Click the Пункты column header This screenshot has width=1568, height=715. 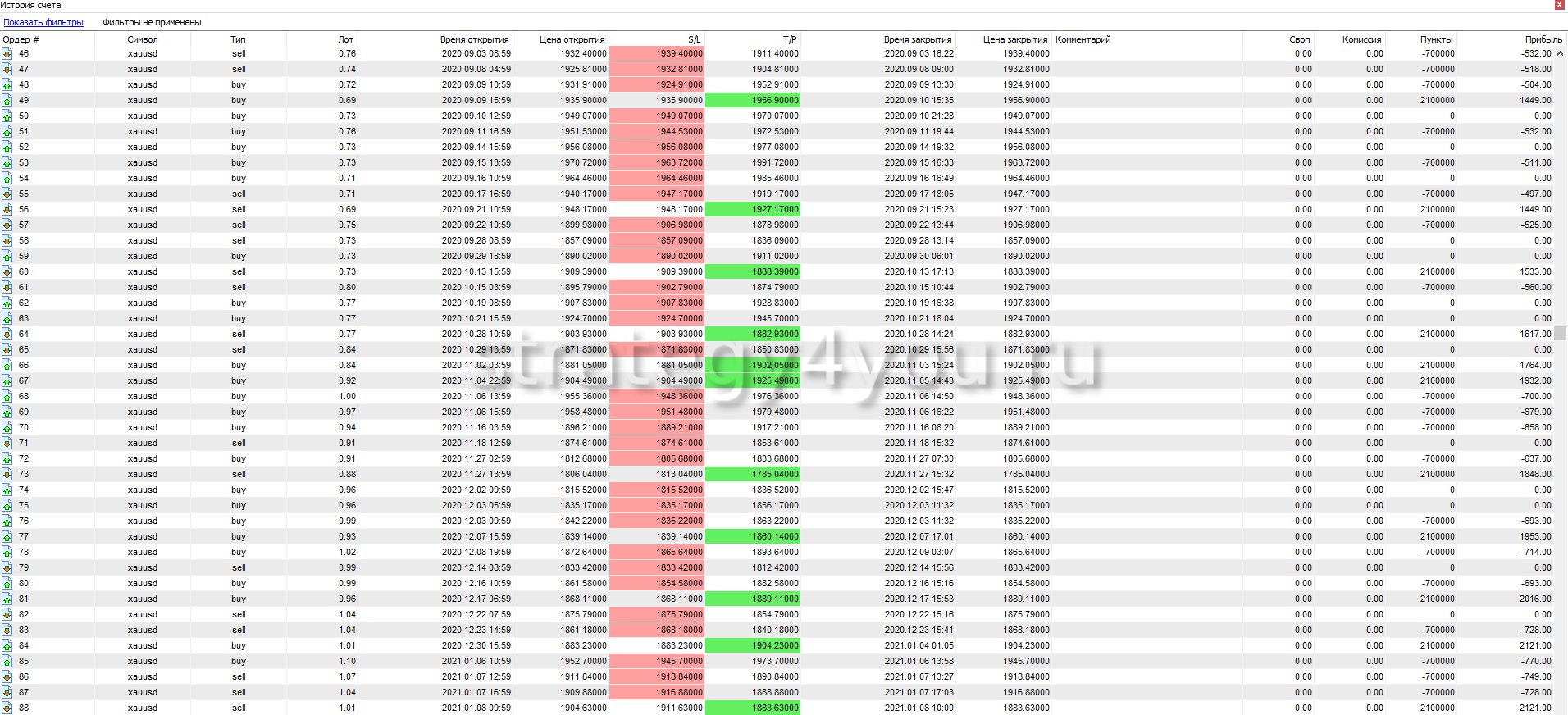pos(1436,39)
